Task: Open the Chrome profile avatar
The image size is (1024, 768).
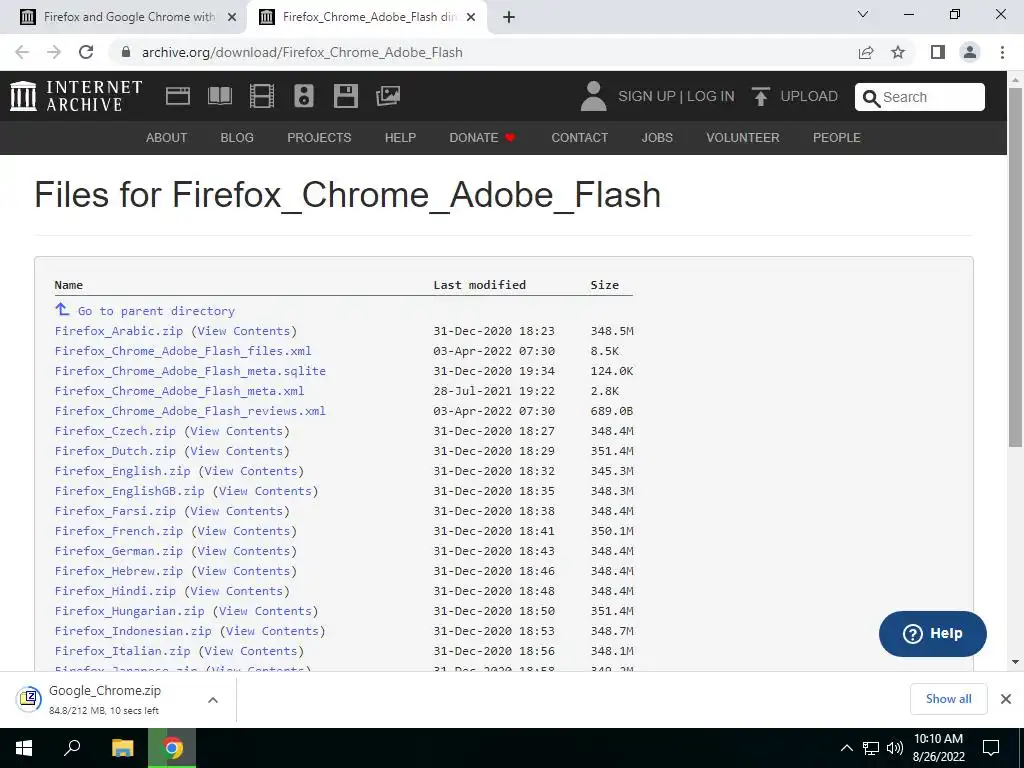Action: pyautogui.click(x=970, y=52)
